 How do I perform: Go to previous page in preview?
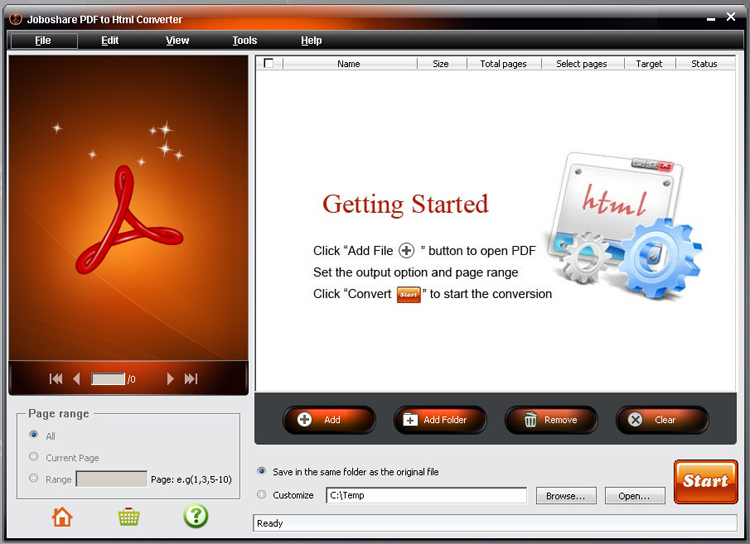77,379
